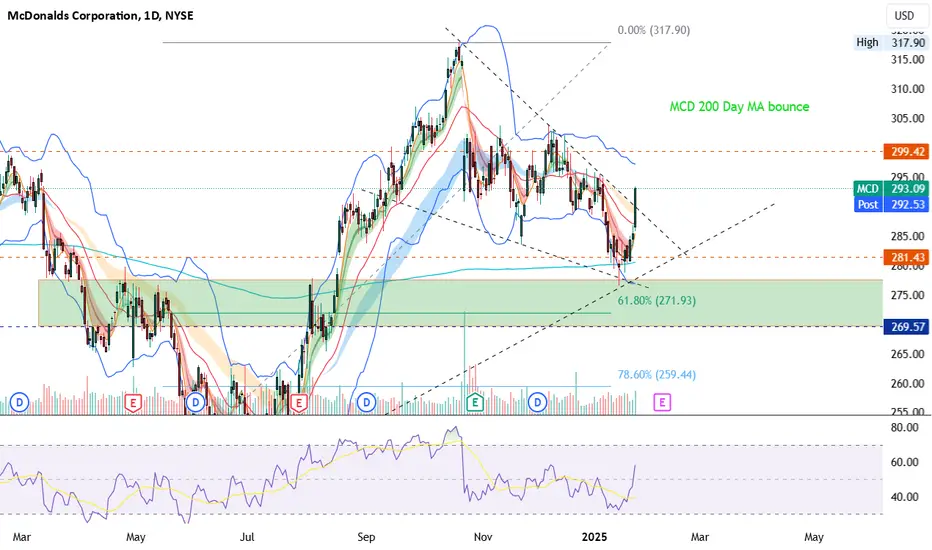
Task: Click the D dividend marker before 2025
Action: click(x=537, y=403)
